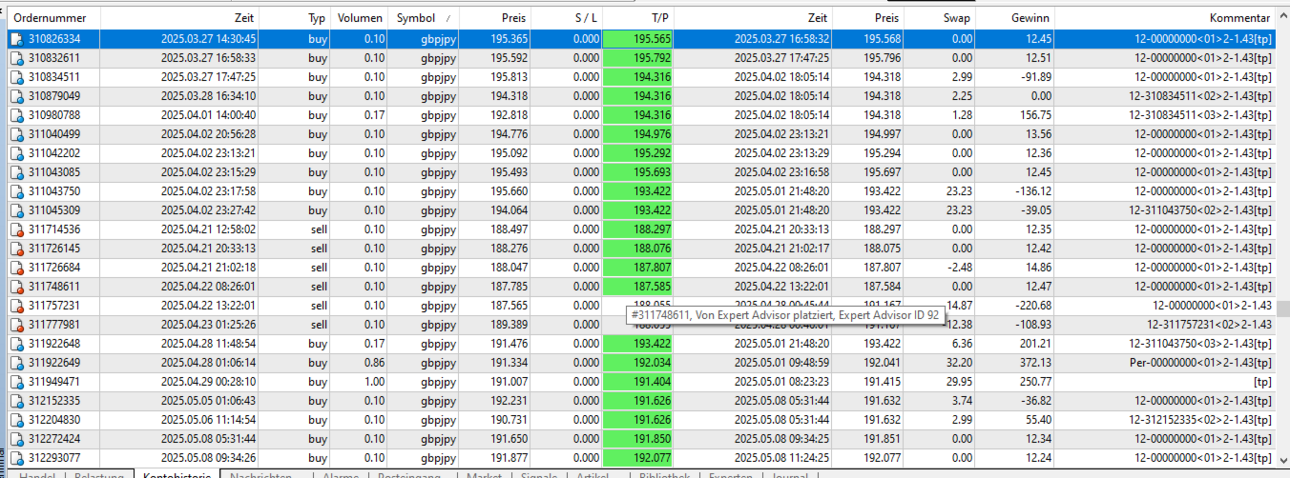Sort by the Volumen column header
Screen dimensions: 1290x478
pyautogui.click(x=360, y=18)
